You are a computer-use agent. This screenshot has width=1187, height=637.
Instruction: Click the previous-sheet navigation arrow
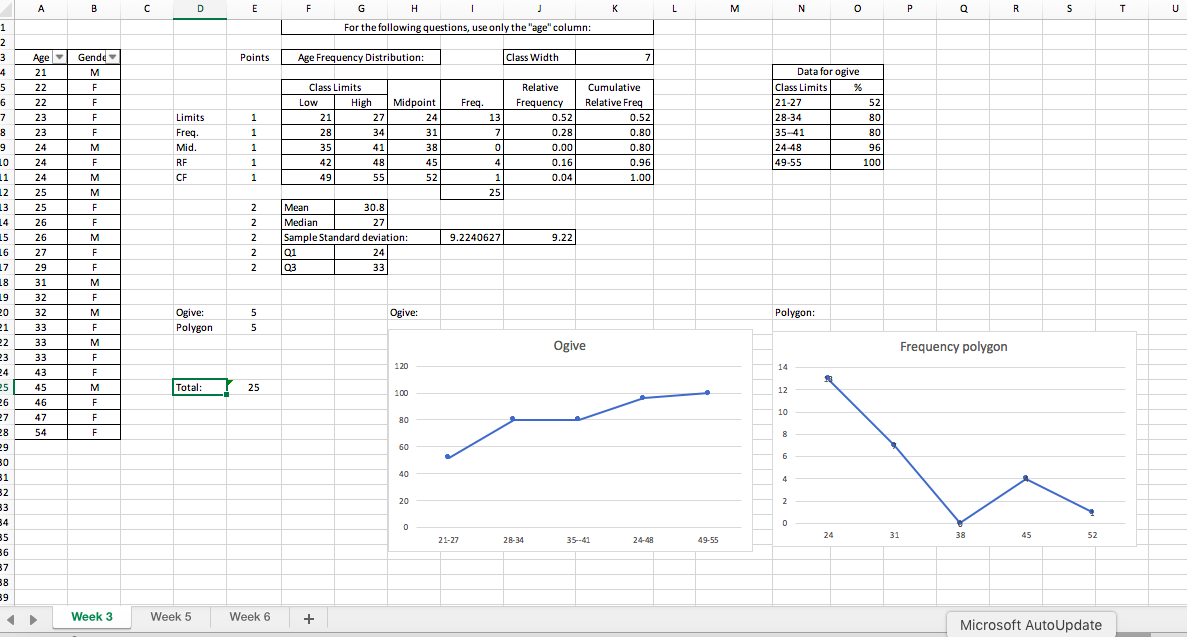click(x=9, y=617)
